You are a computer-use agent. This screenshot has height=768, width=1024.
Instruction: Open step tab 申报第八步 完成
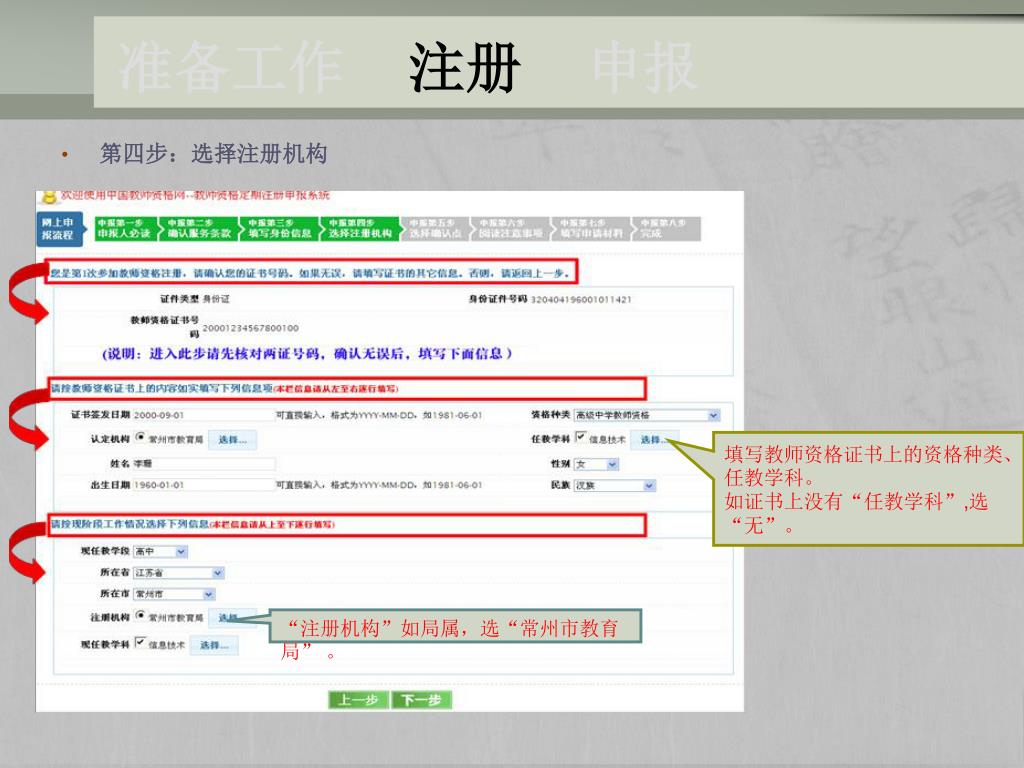click(667, 229)
